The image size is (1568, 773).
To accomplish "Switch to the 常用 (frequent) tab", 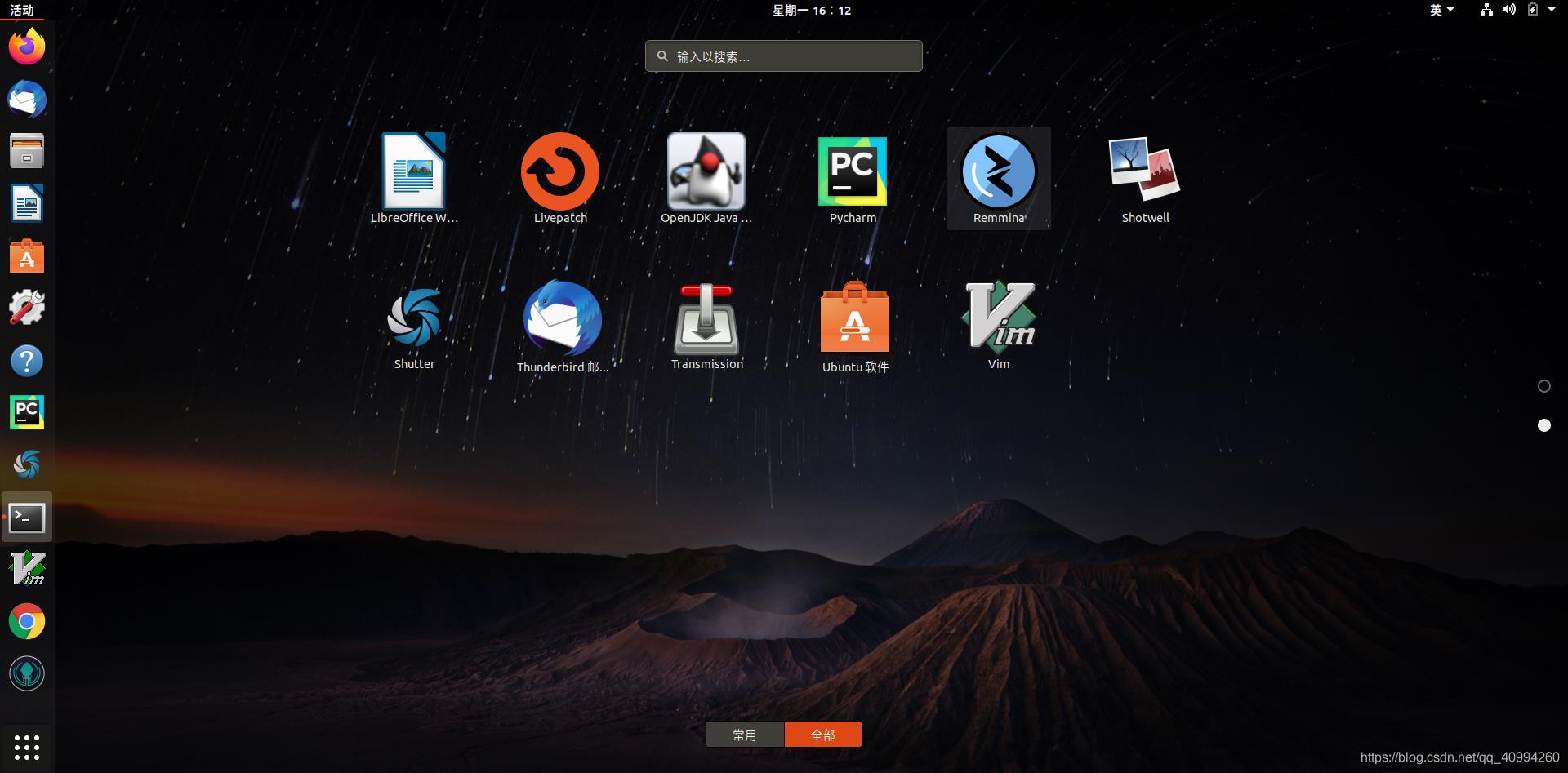I will click(745, 735).
